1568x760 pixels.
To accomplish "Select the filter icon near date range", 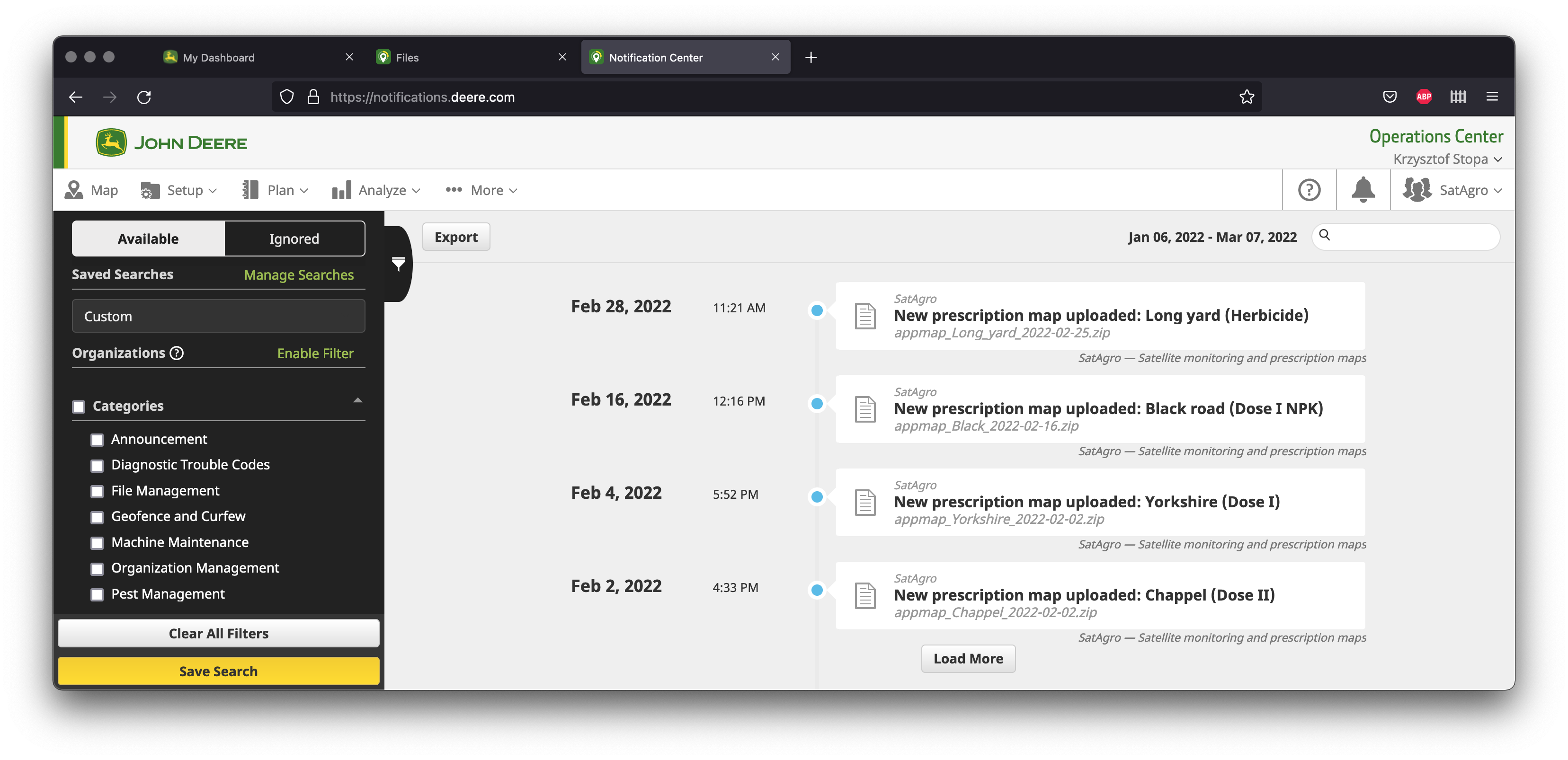I will pos(398,265).
